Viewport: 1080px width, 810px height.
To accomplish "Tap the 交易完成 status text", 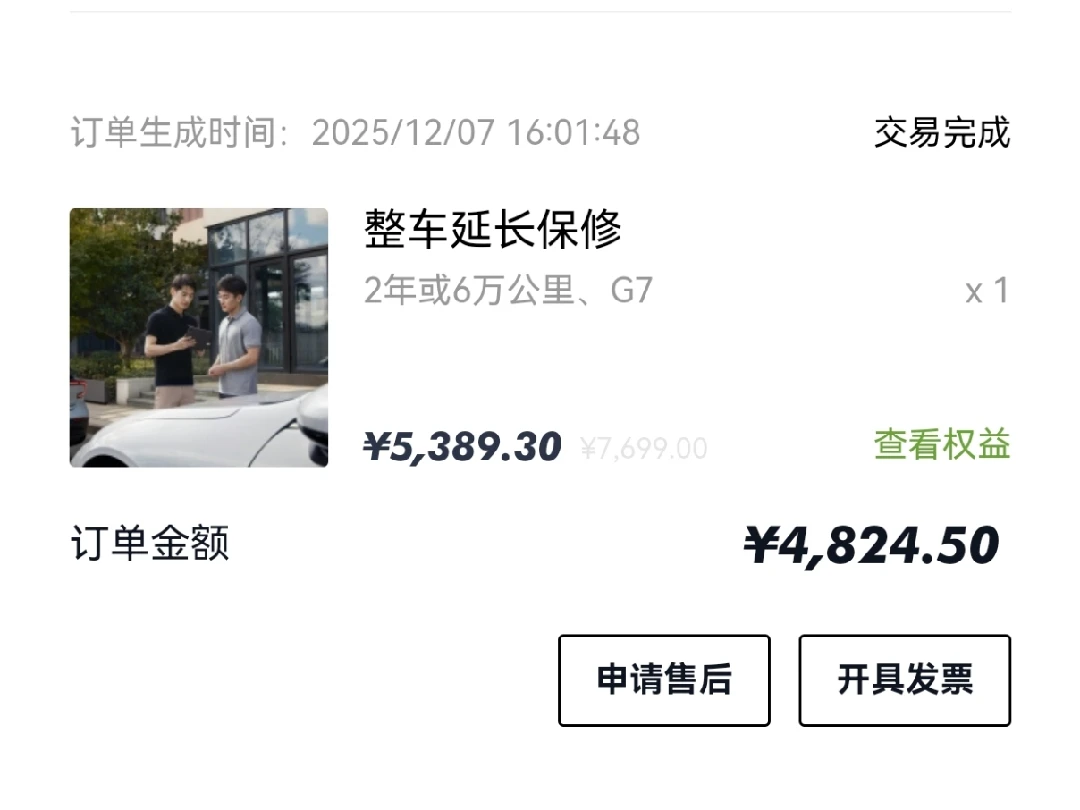I will click(942, 132).
